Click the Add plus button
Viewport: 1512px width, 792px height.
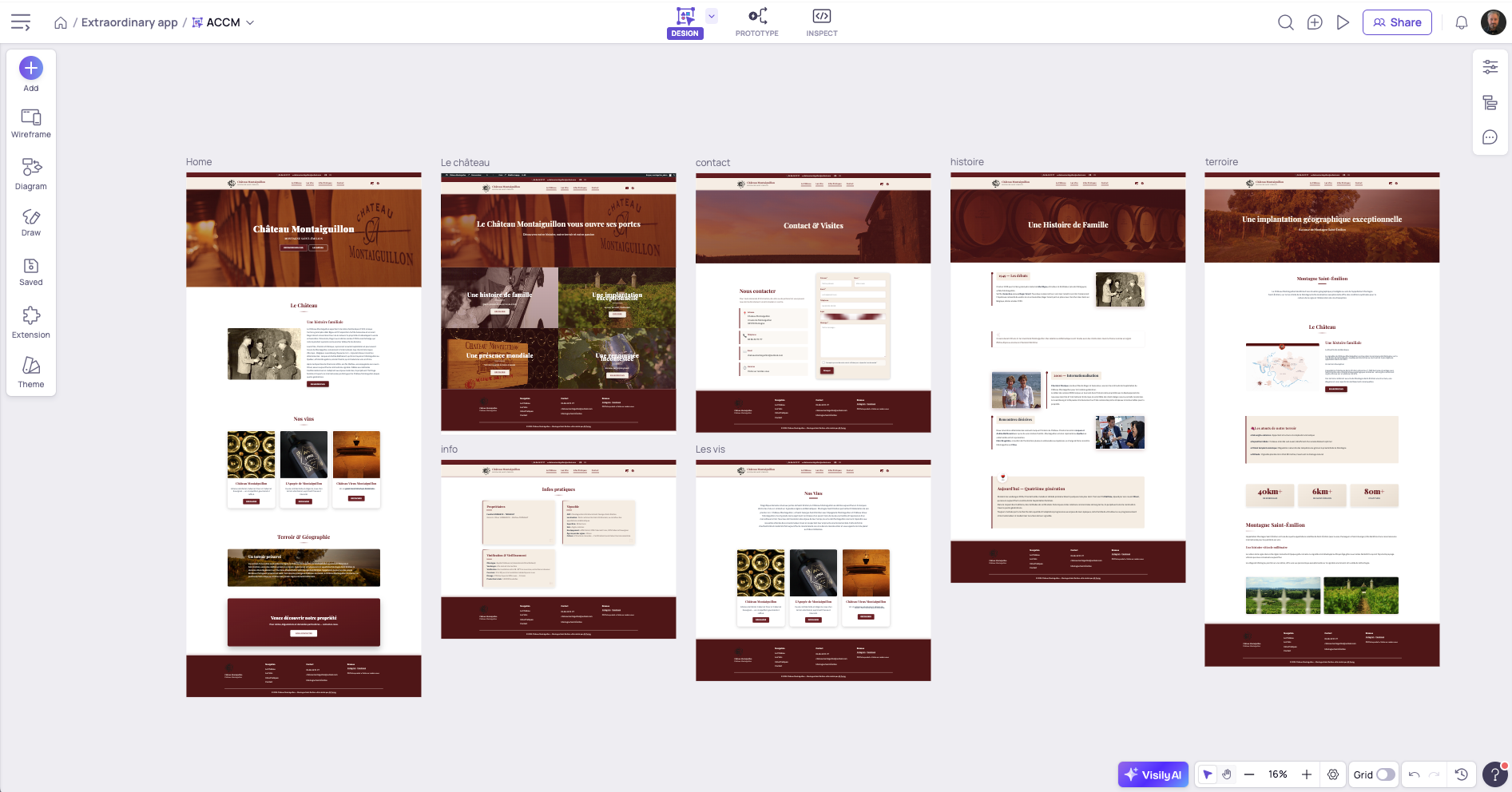31,69
